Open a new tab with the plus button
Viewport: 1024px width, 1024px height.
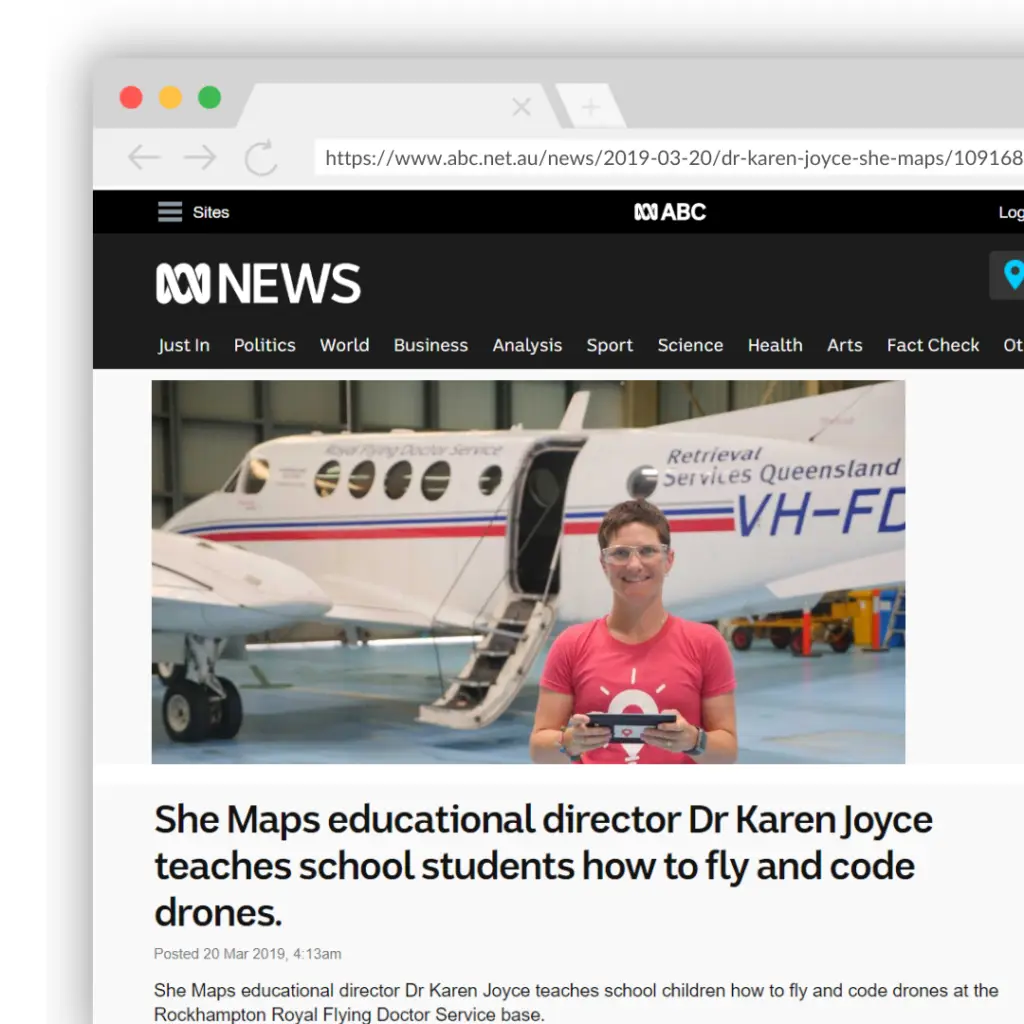590,106
